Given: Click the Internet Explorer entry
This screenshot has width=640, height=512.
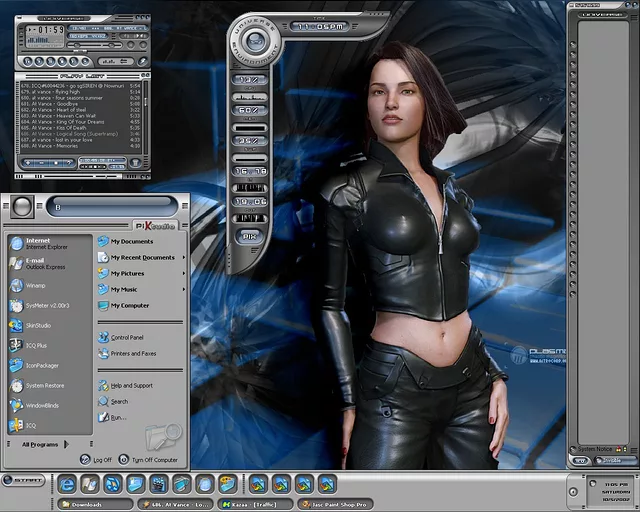Looking at the screenshot, I should tap(45, 243).
